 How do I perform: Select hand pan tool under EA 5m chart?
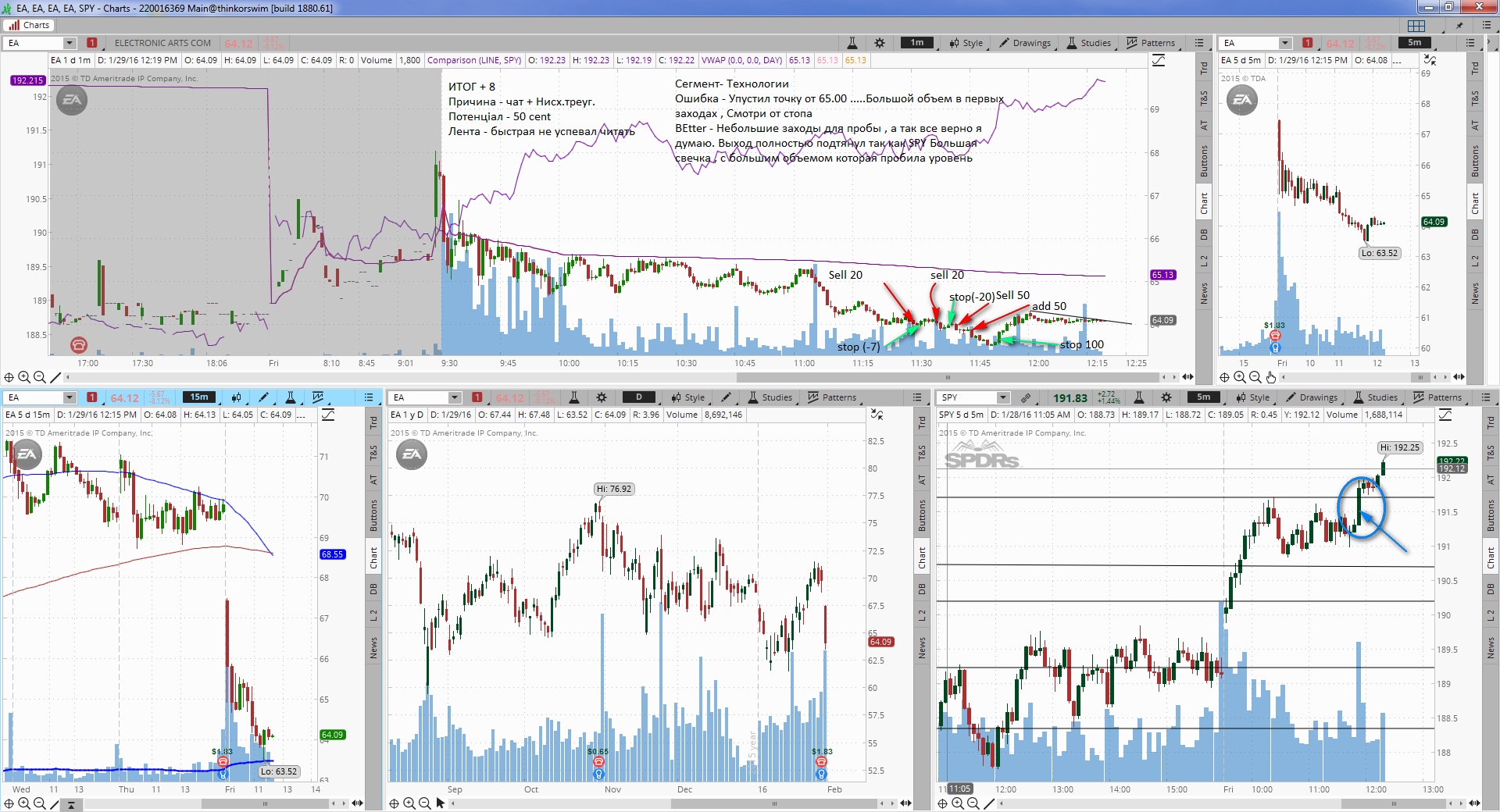pos(1271,377)
